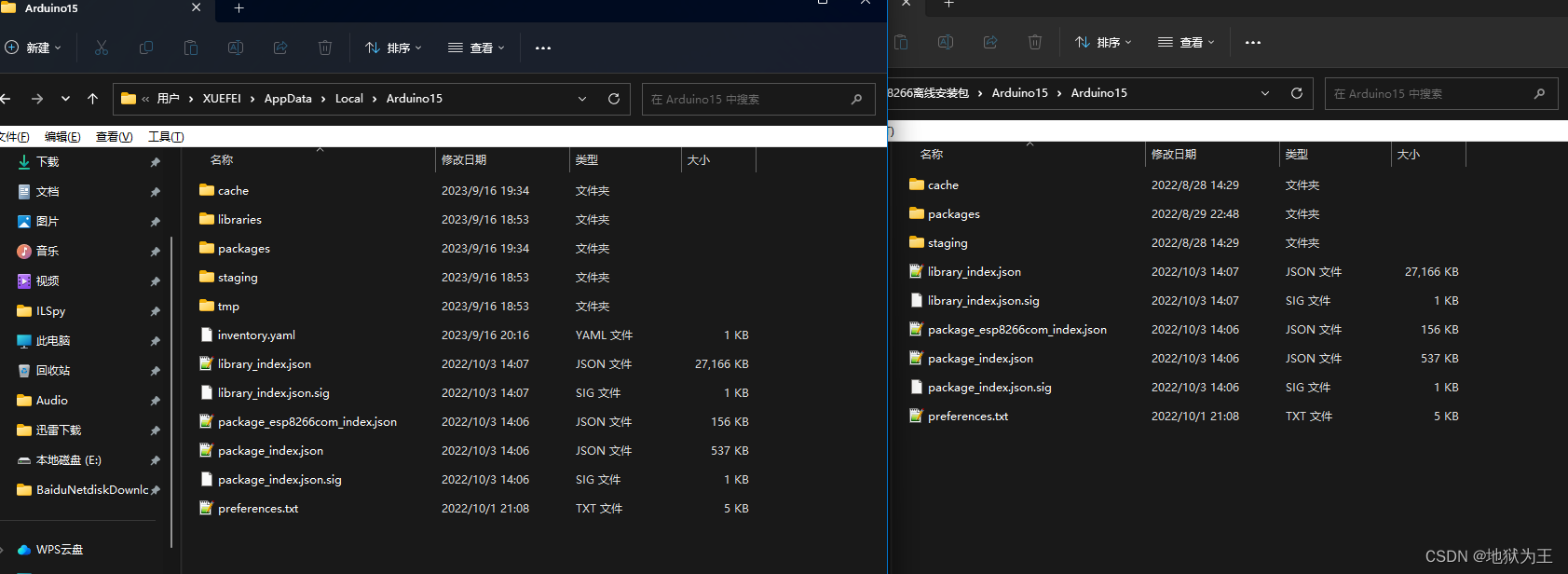The image size is (1568, 574).
Task: Select inventory.yaml file in left window
Action: coord(256,335)
